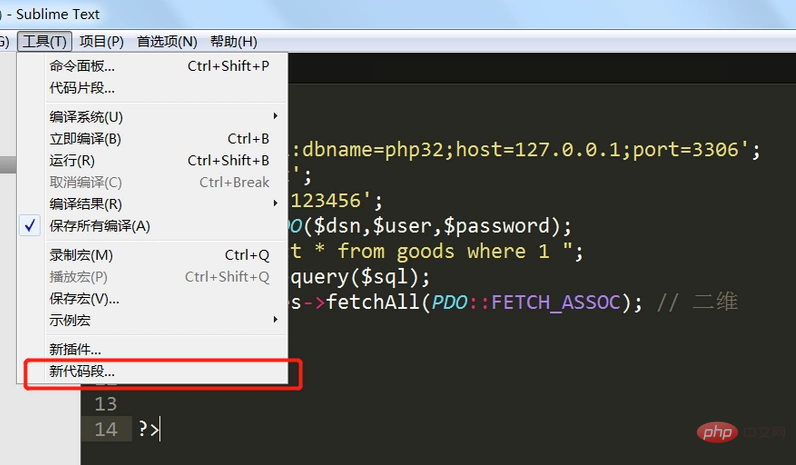Click 'from goods where 1' SQL text
Screen dimensions: 796x465
[443, 251]
